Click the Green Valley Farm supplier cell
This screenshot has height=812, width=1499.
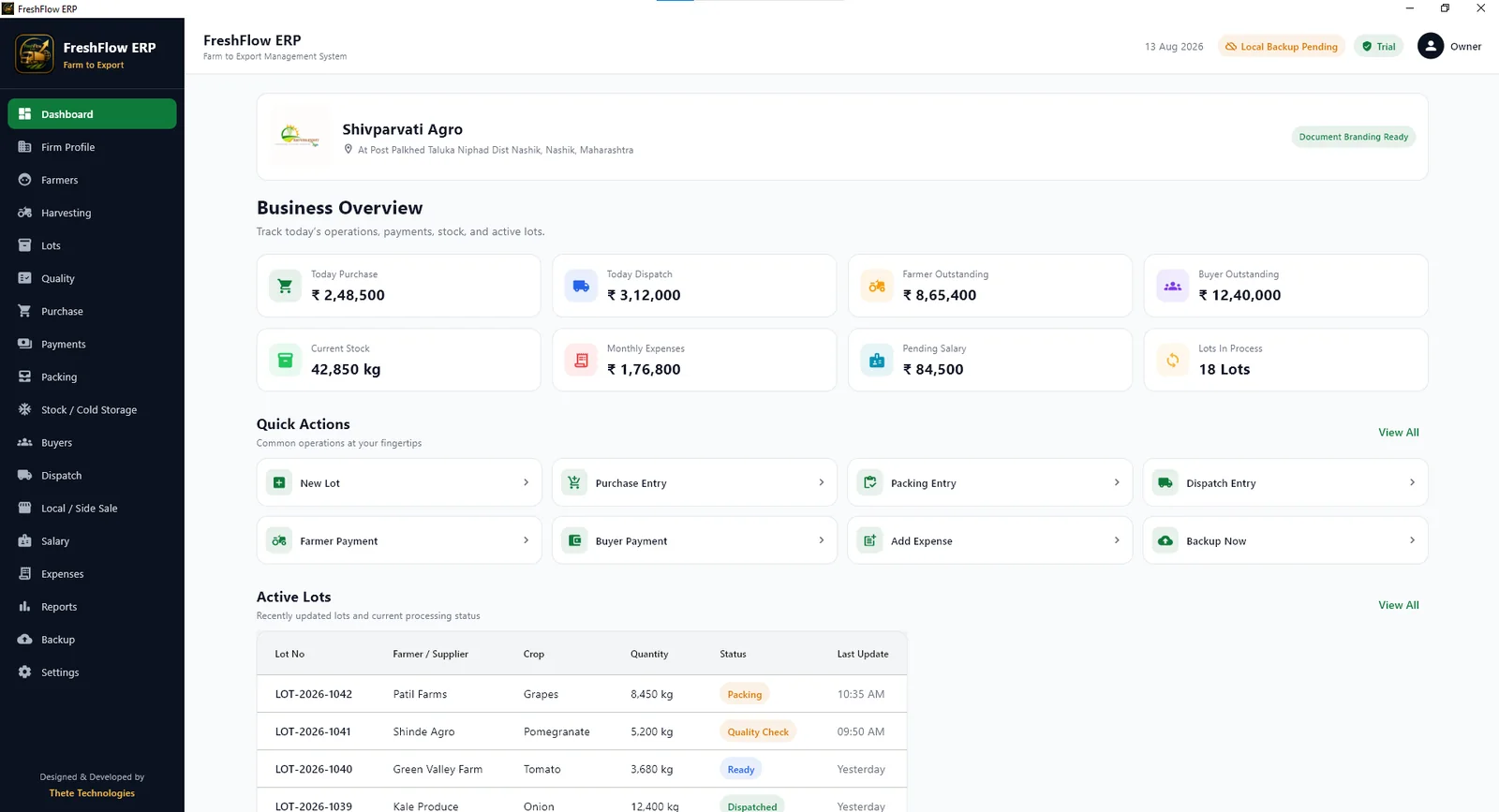(x=438, y=769)
